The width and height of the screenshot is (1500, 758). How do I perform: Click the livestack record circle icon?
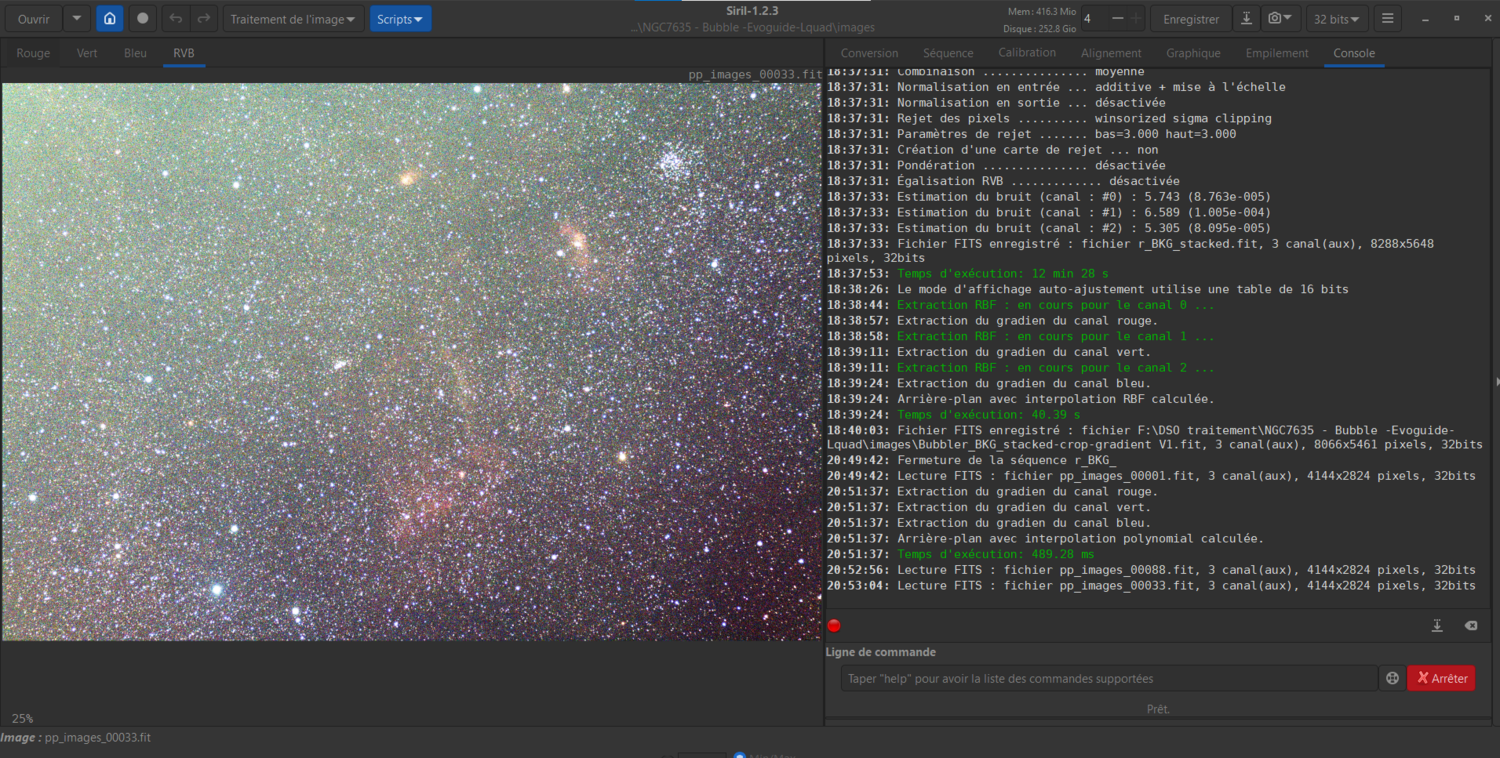143,19
